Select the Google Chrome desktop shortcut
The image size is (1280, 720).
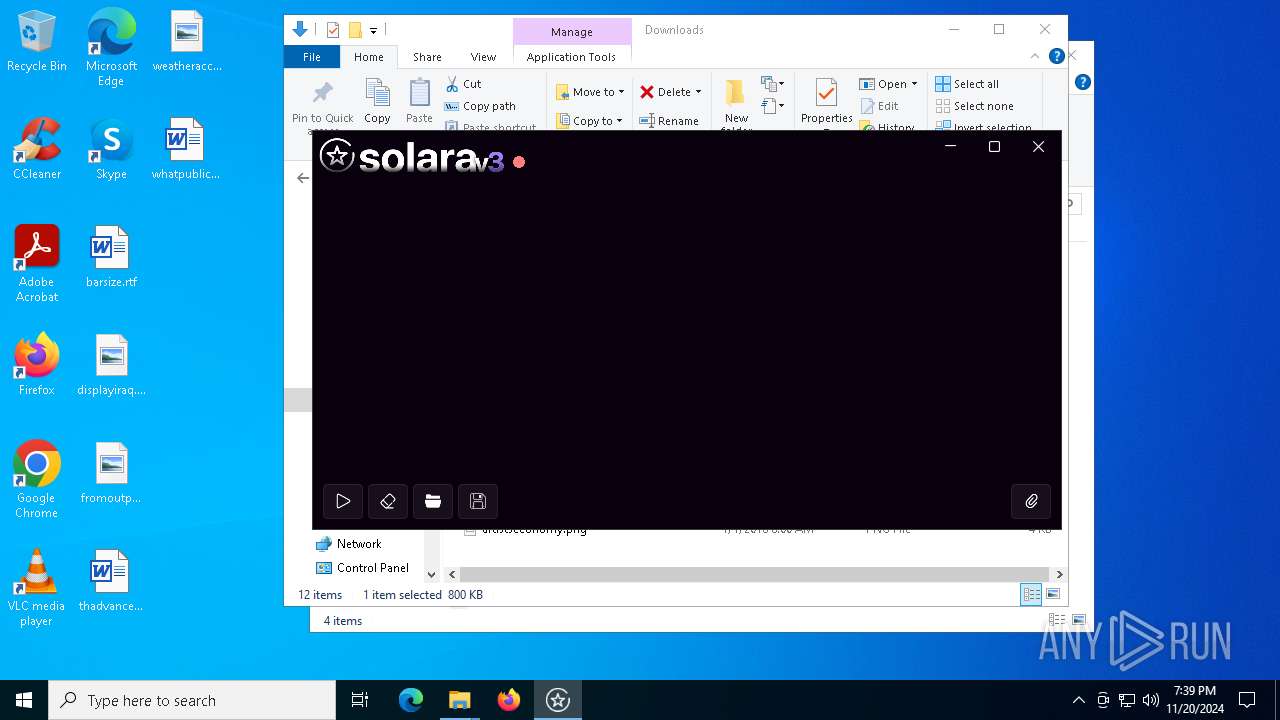click(x=37, y=479)
